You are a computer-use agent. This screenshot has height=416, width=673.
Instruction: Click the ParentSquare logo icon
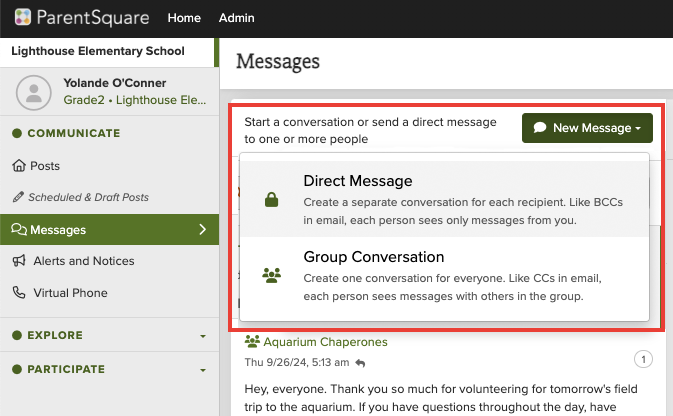pos(23,18)
